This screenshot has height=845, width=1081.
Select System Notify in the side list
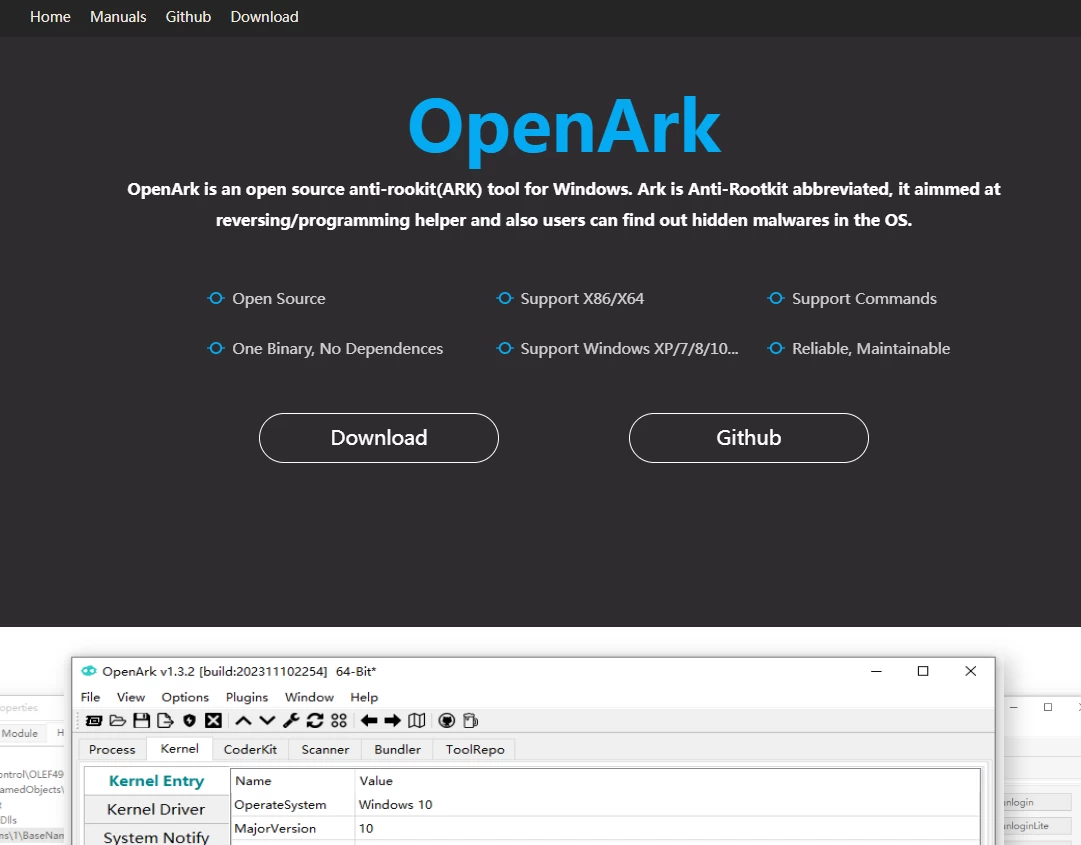pos(156,835)
